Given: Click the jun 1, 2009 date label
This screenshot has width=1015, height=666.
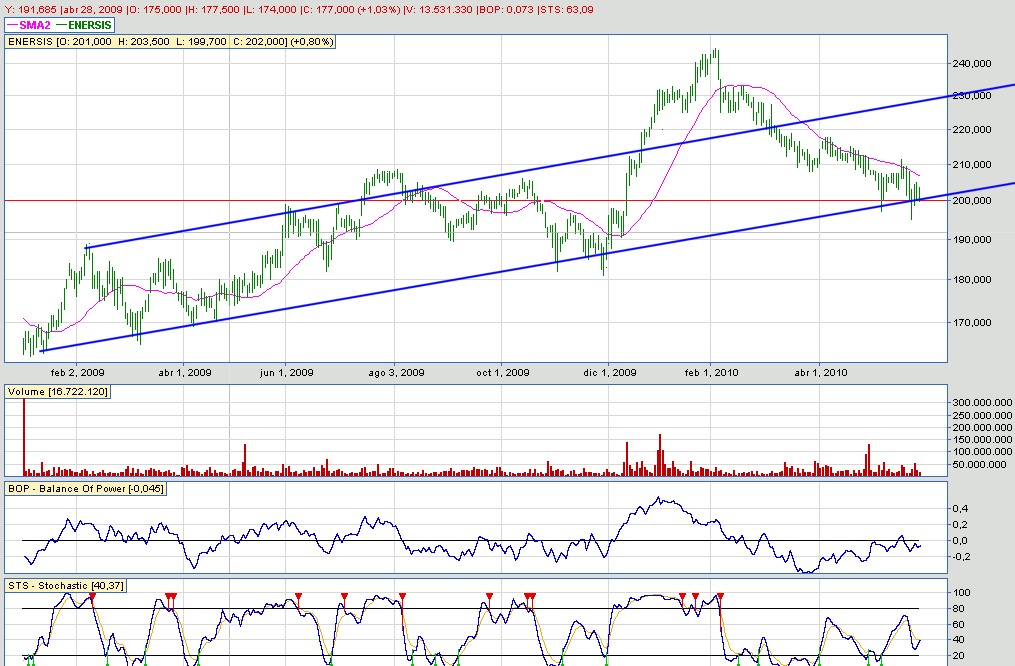Looking at the screenshot, I should click(x=287, y=373).
